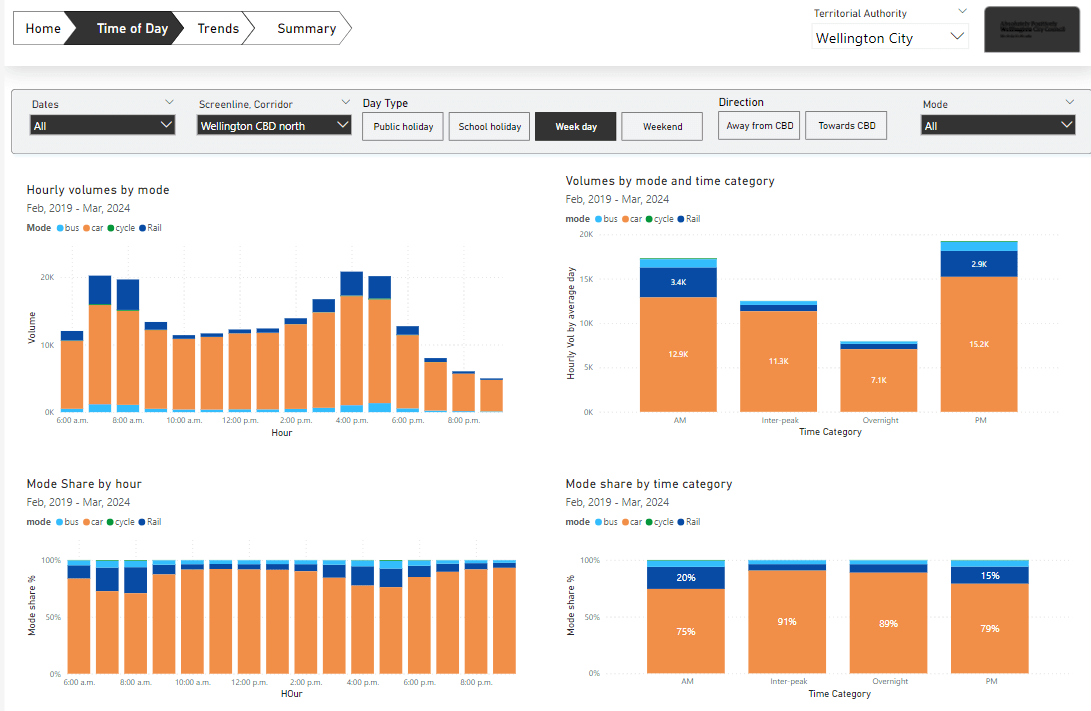Switch to the Trends tab
This screenshot has height=711, width=1091.
tap(217, 29)
